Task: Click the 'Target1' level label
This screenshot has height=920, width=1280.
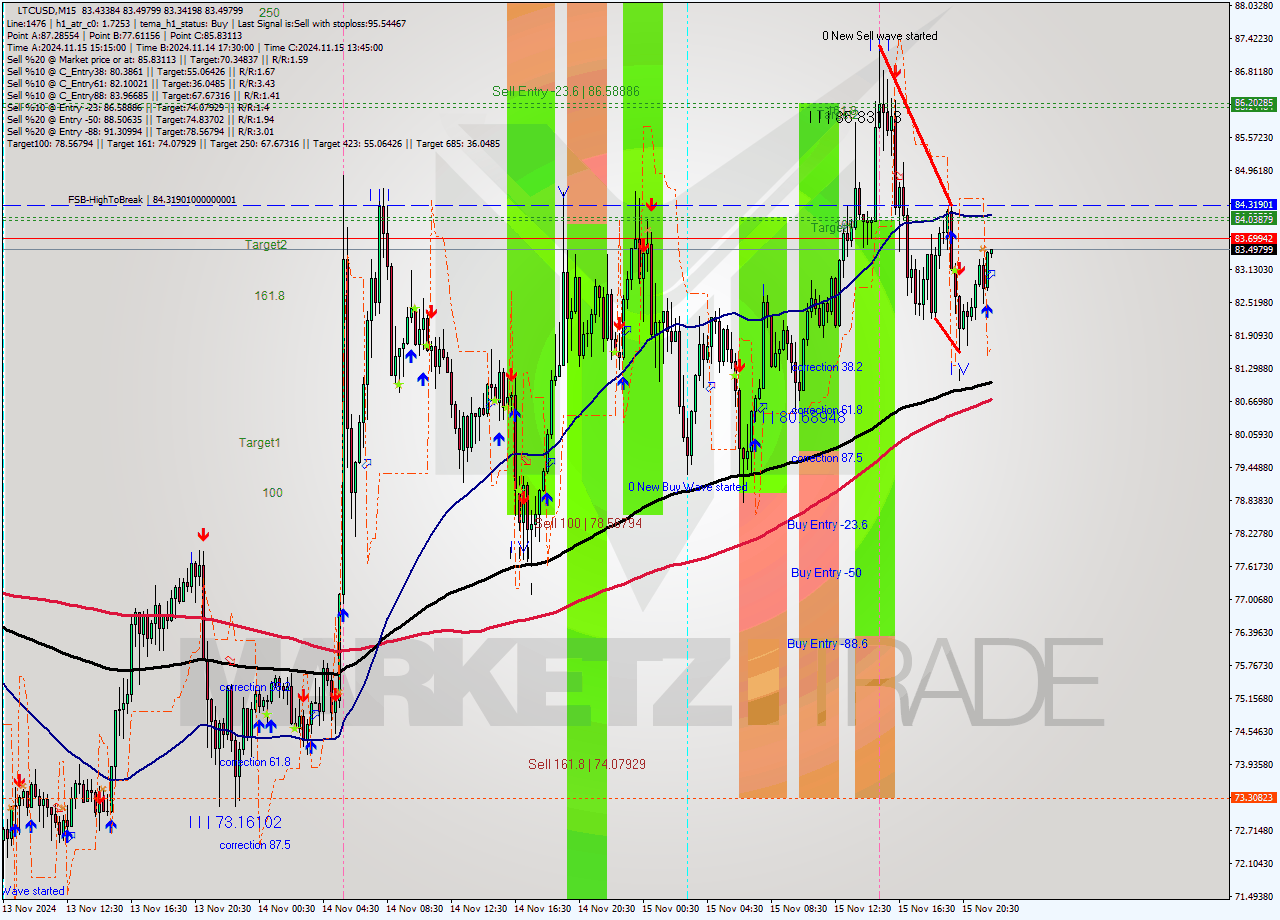Action: tap(259, 442)
